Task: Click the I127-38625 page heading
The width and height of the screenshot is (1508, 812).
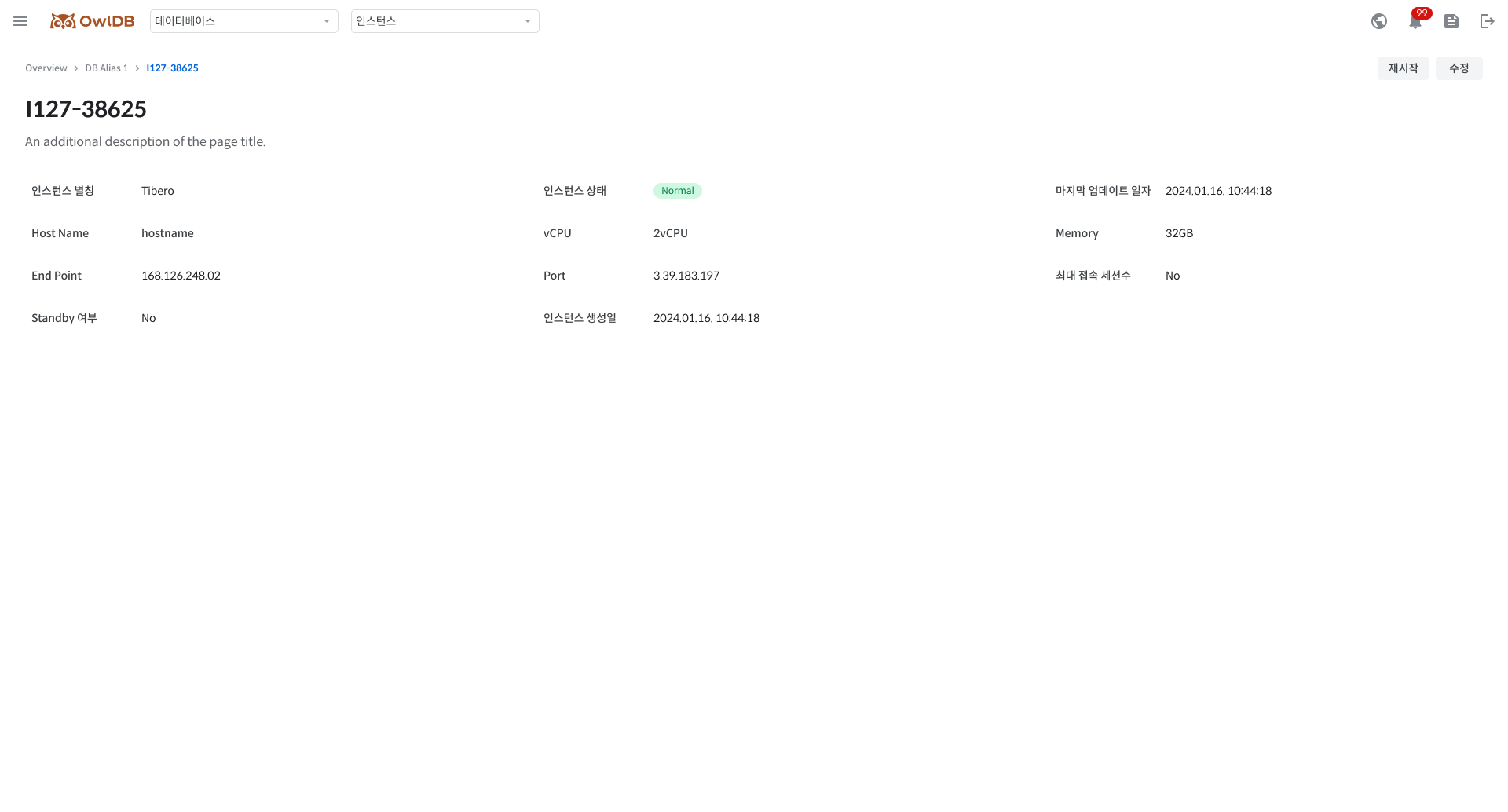Action: [x=86, y=109]
